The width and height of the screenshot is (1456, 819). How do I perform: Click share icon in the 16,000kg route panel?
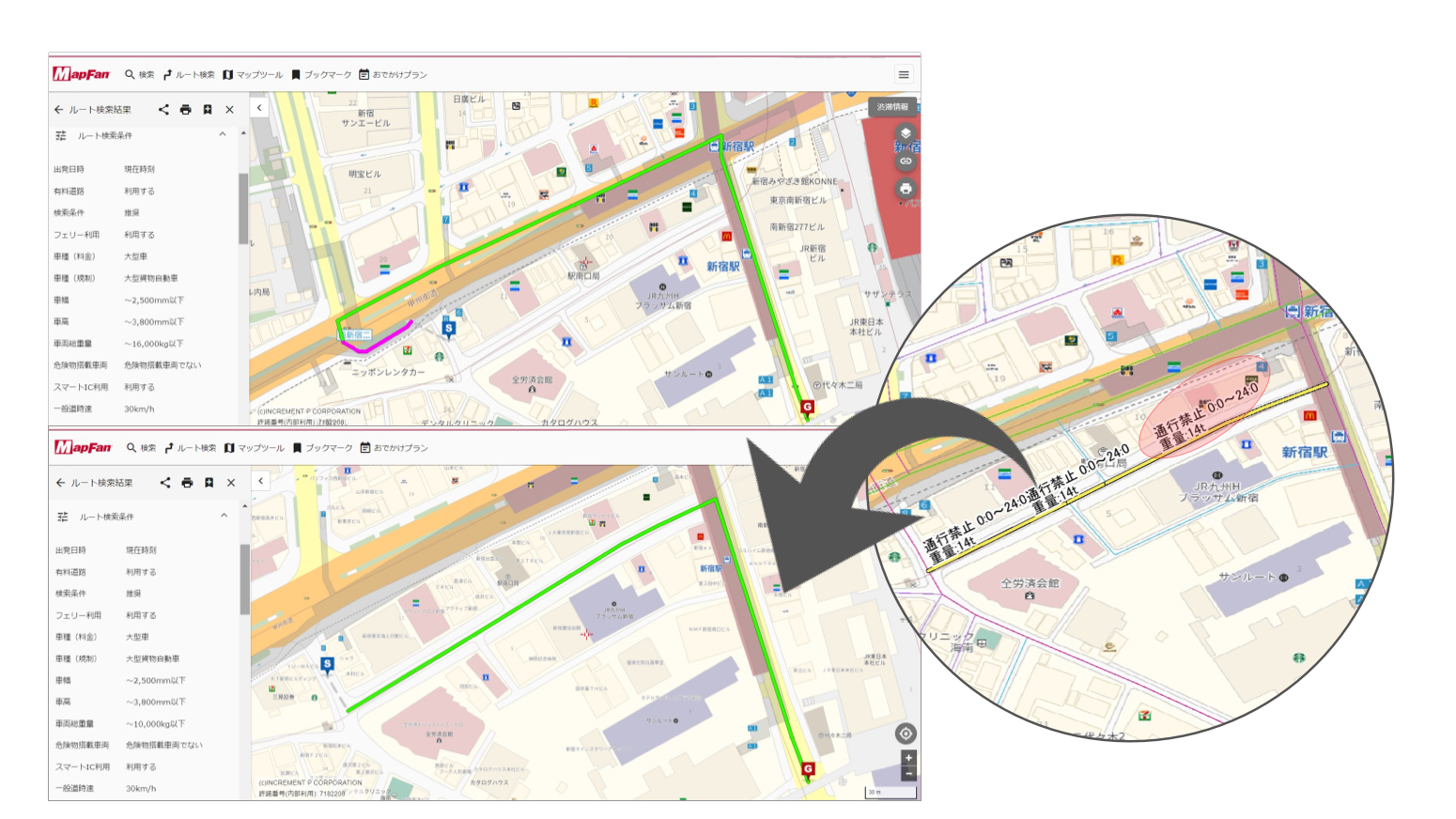[163, 110]
